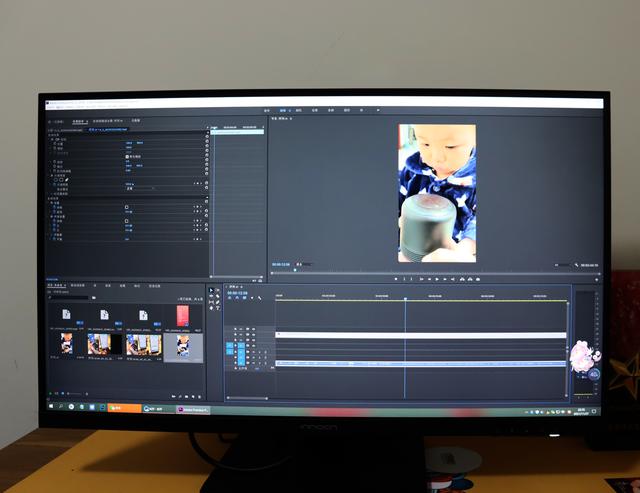Select the Ripple Edit tool
The width and height of the screenshot is (640, 493).
click(x=211, y=296)
